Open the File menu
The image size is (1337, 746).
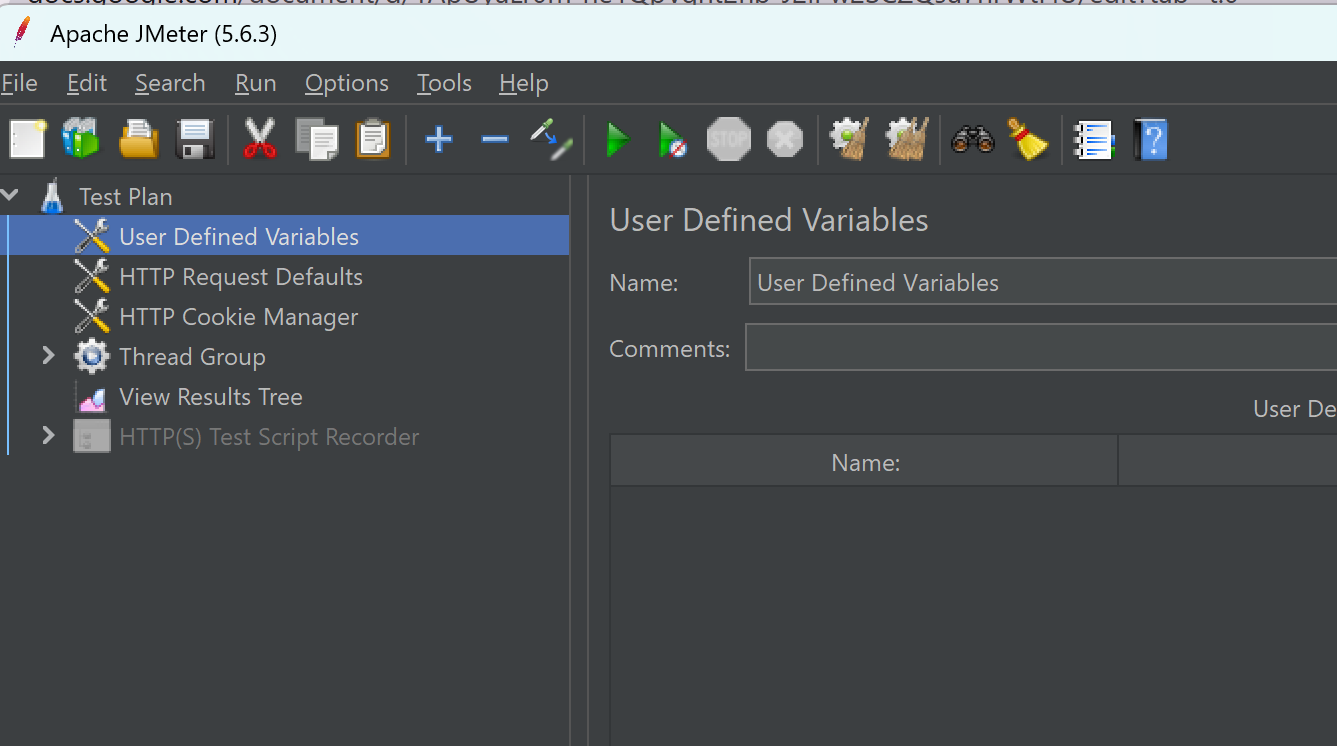19,83
